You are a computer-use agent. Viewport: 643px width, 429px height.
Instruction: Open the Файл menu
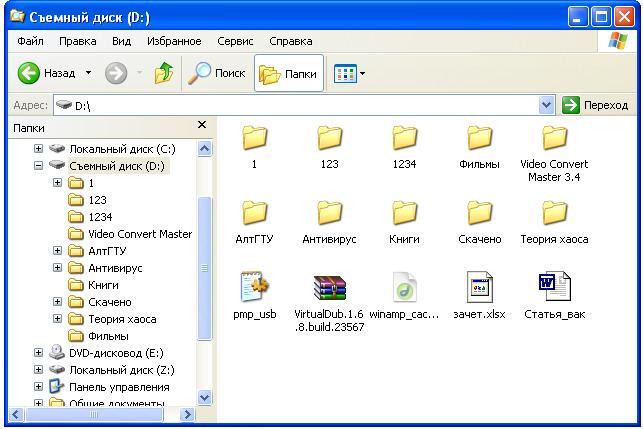30,41
